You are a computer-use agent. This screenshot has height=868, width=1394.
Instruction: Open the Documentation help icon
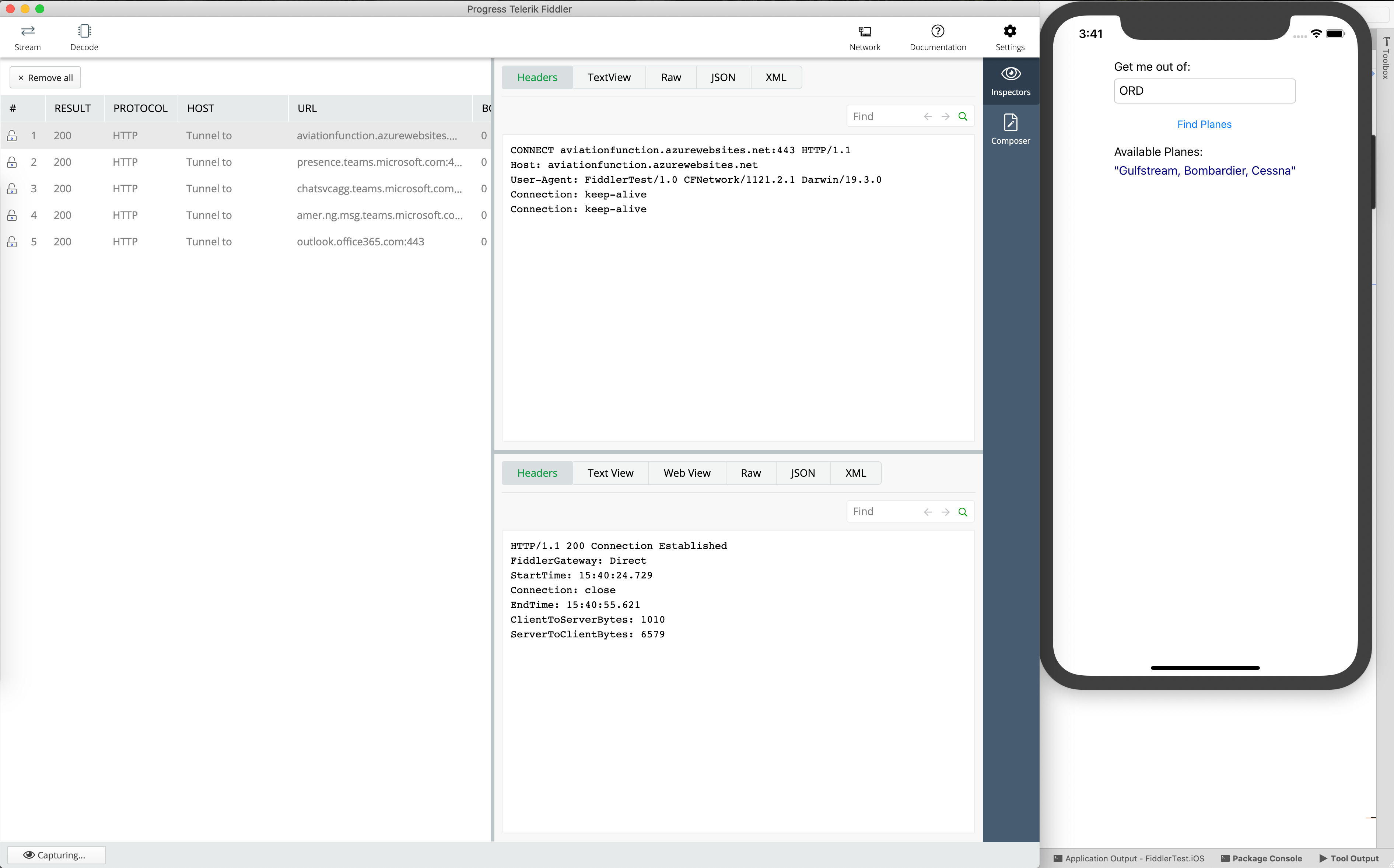938,38
